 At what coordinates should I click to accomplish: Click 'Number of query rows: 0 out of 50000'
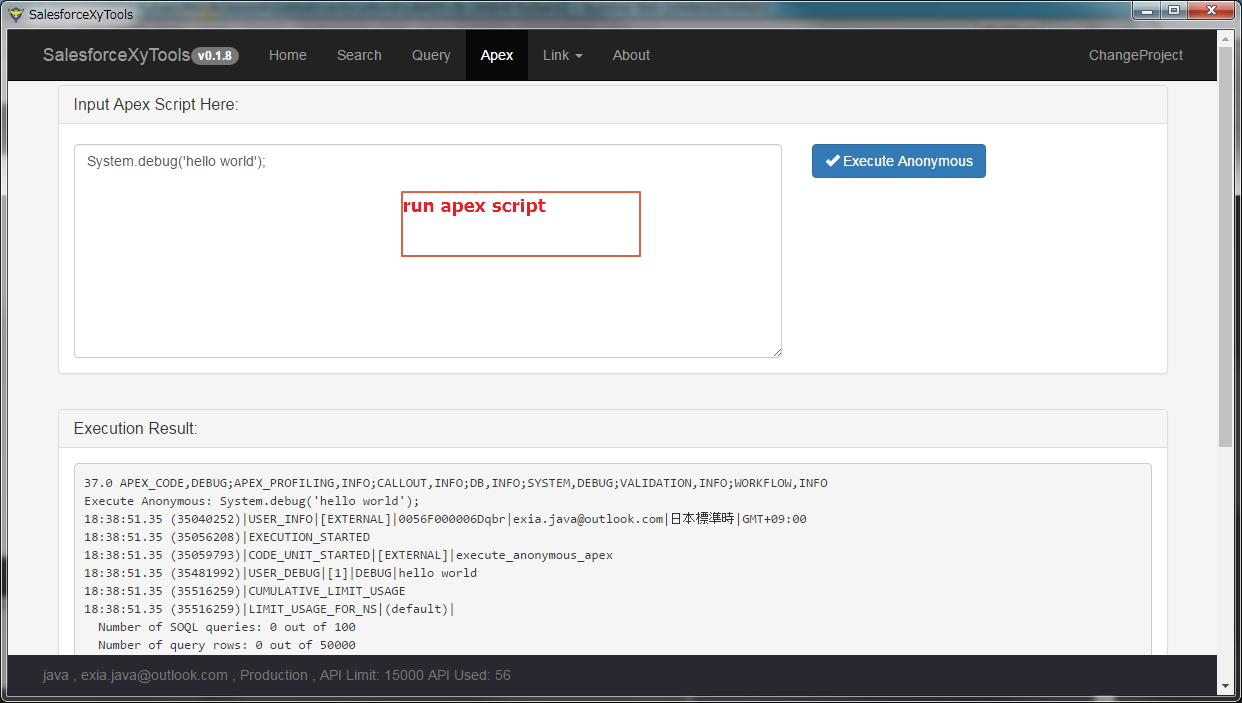(x=227, y=645)
